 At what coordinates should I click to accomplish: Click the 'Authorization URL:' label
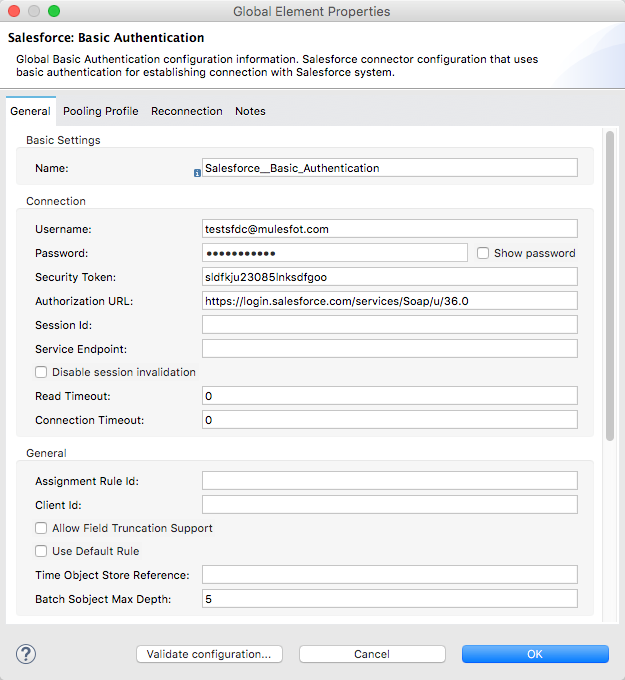84,301
